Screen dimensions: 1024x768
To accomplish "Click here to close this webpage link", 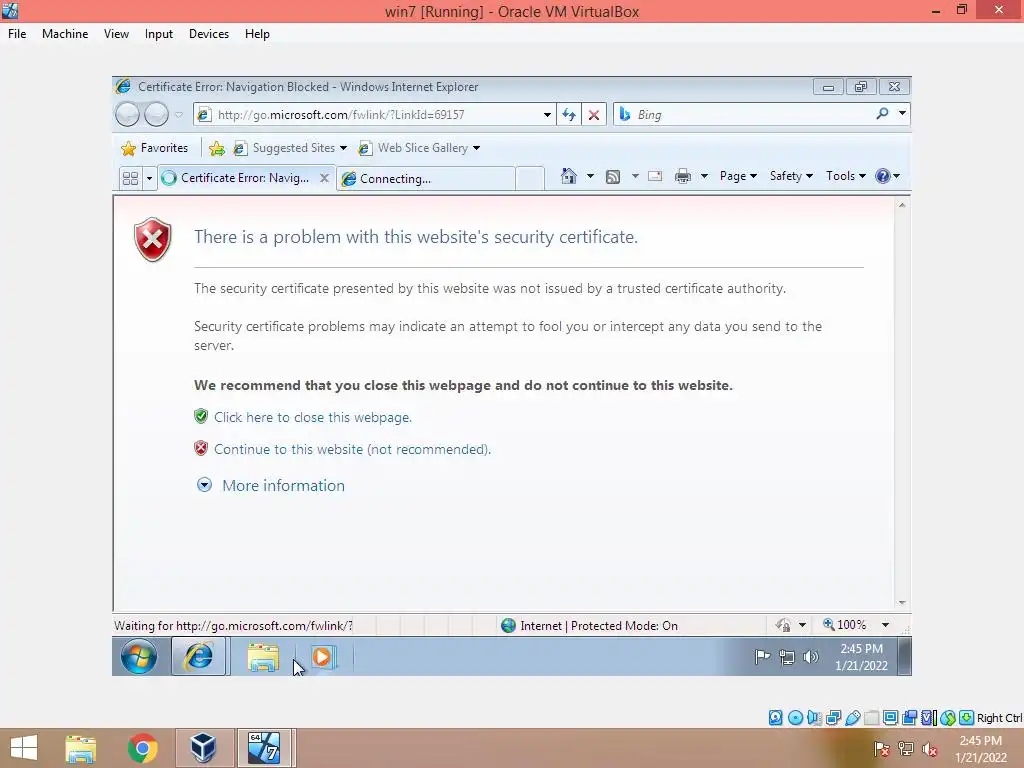I will [x=313, y=417].
